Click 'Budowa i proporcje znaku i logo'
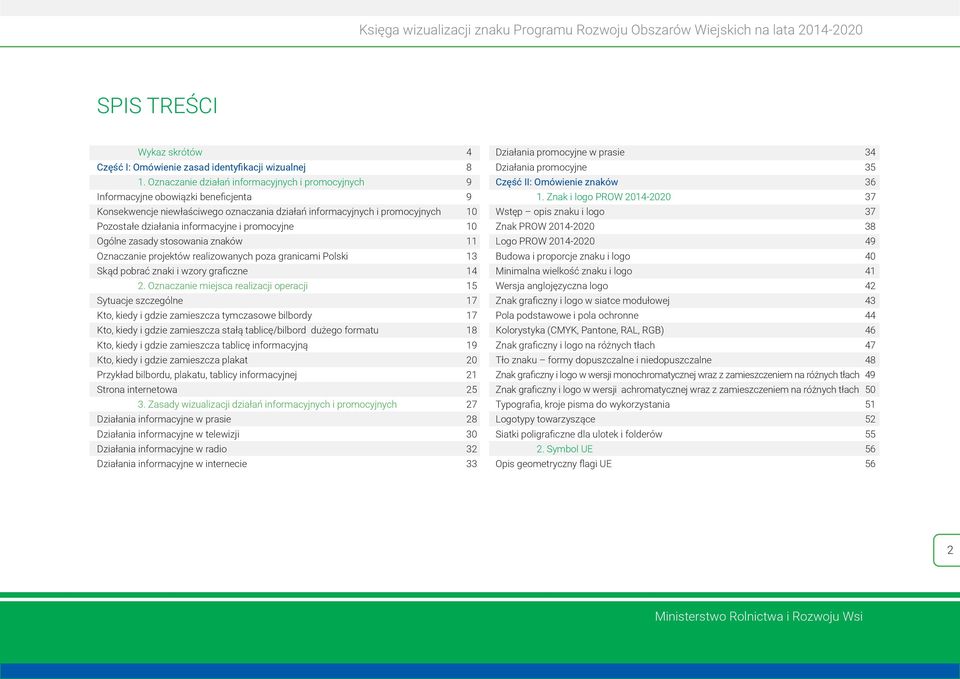Image resolution: width=960 pixels, height=679 pixels. pos(563,256)
